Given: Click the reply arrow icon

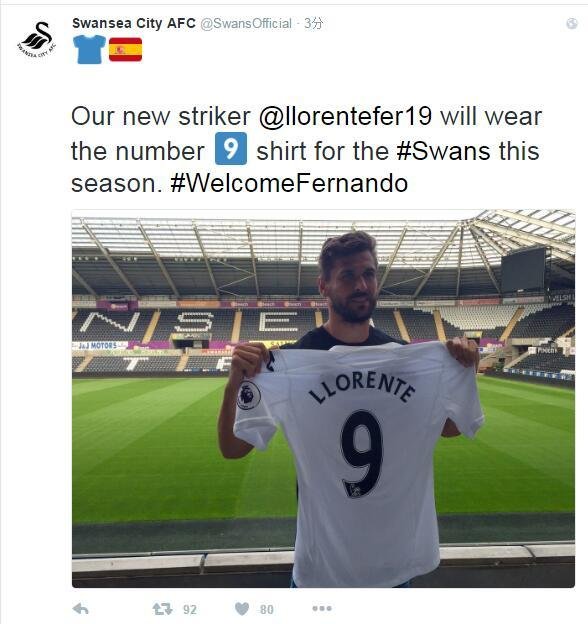Looking at the screenshot, I should pos(81,608).
